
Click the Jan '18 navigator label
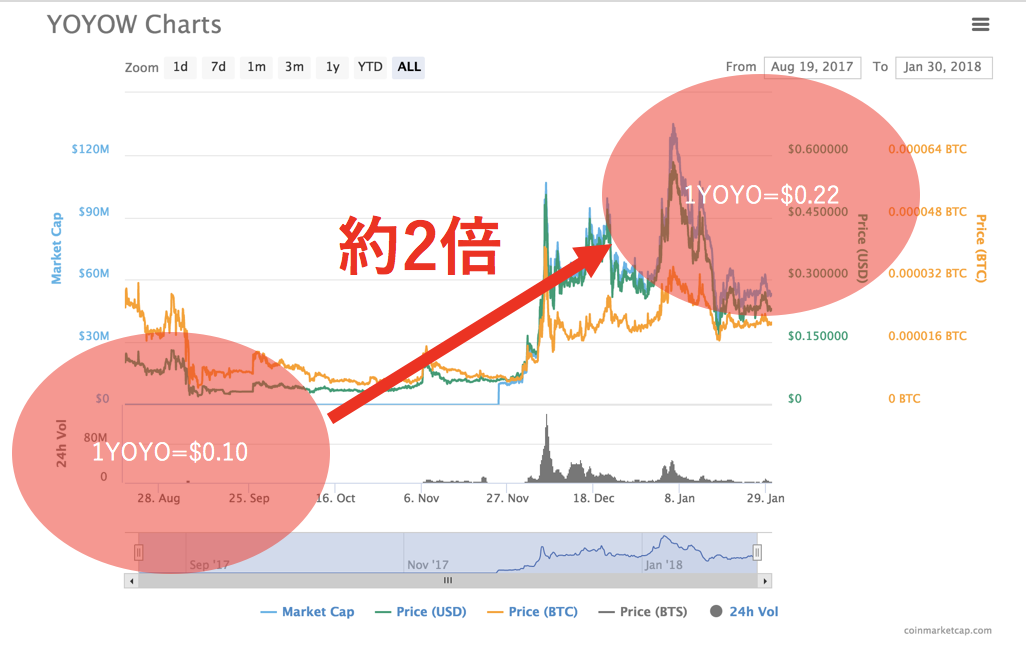coord(663,565)
